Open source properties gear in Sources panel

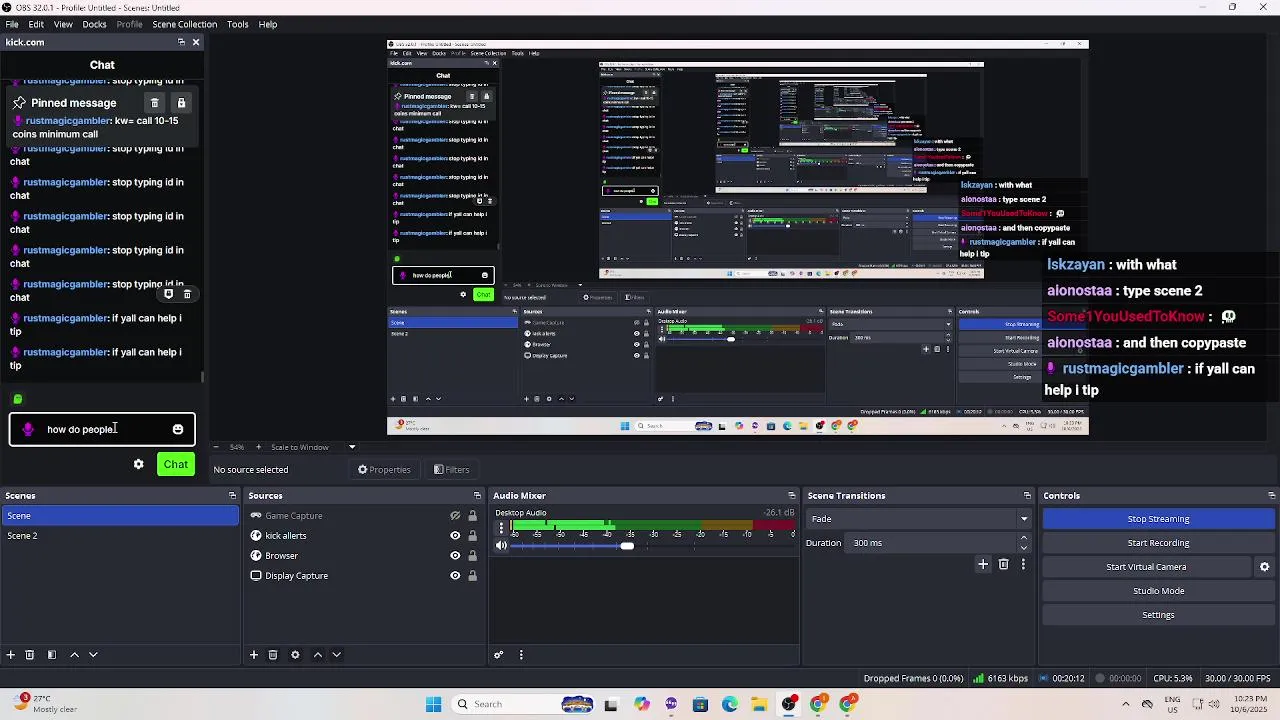coord(295,655)
